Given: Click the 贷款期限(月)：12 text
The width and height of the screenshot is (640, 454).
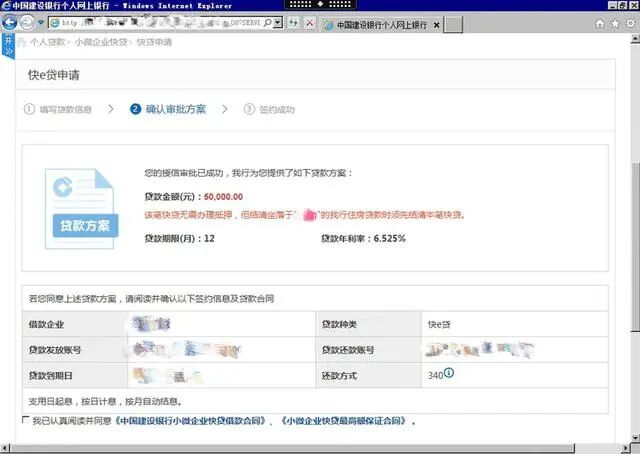Looking at the screenshot, I should (180, 238).
